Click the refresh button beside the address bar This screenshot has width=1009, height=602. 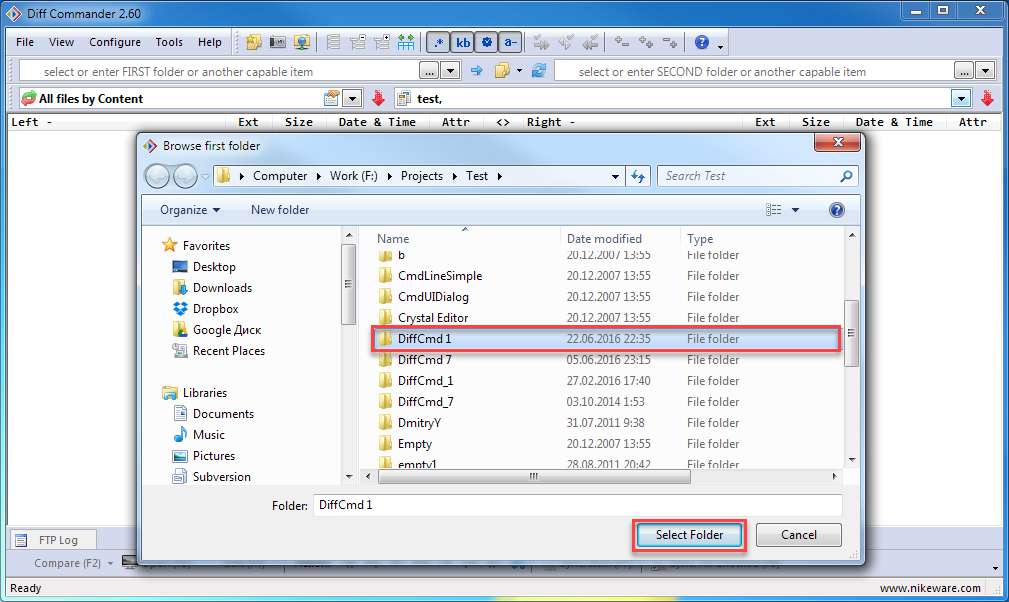639,176
